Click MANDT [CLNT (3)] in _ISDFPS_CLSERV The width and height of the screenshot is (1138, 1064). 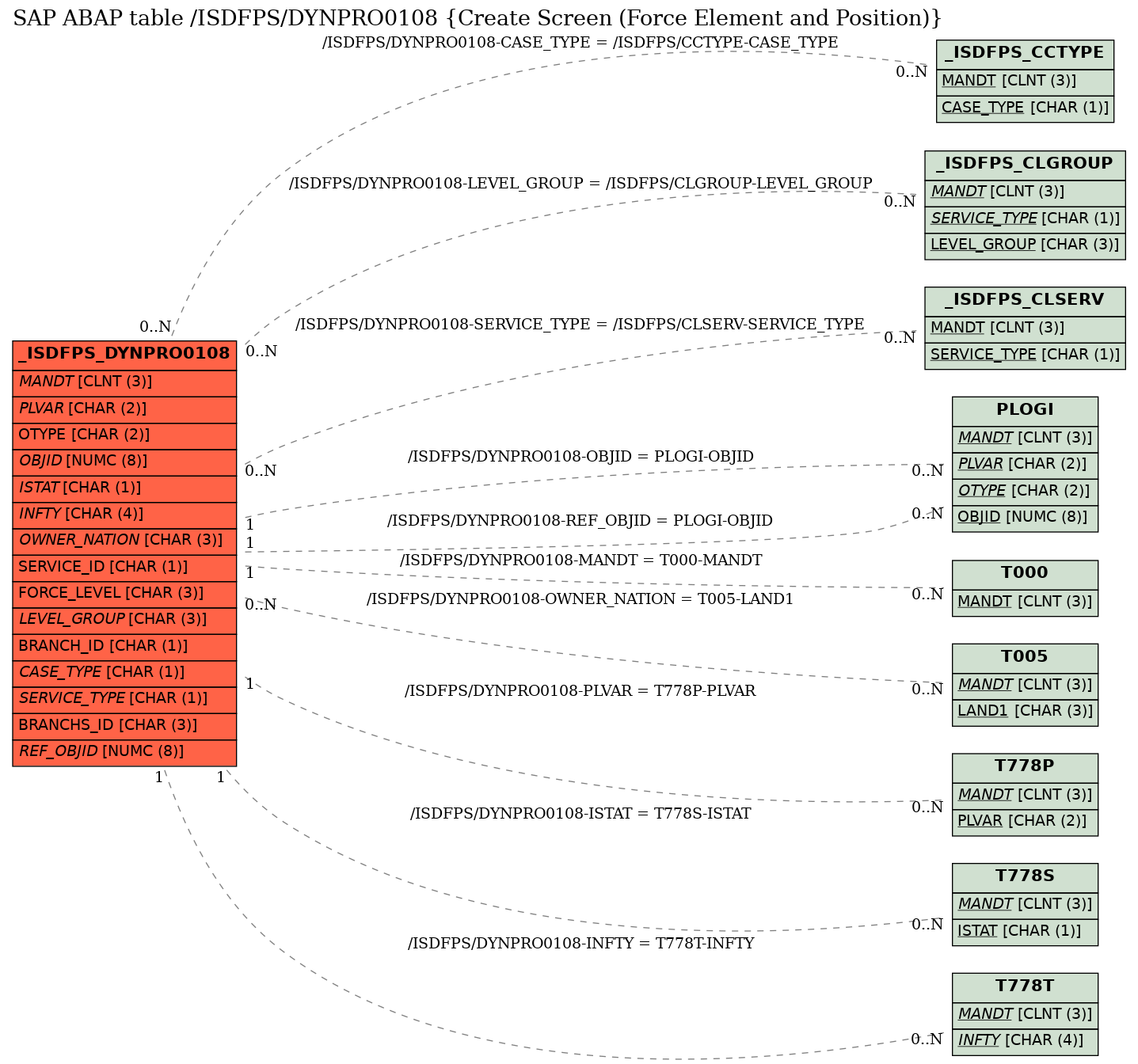tap(1025, 328)
